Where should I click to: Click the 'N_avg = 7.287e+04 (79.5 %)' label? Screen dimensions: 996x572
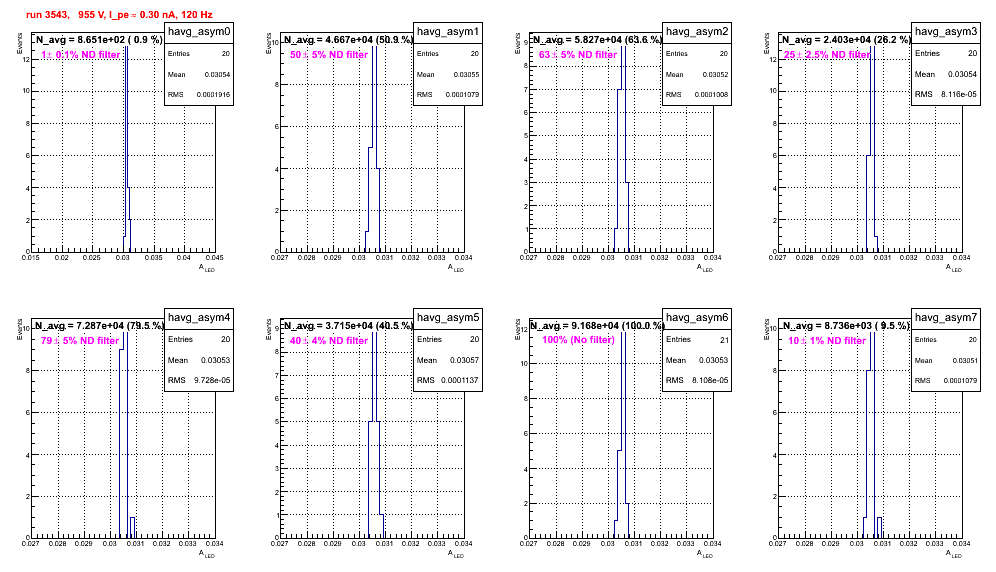click(x=99, y=325)
